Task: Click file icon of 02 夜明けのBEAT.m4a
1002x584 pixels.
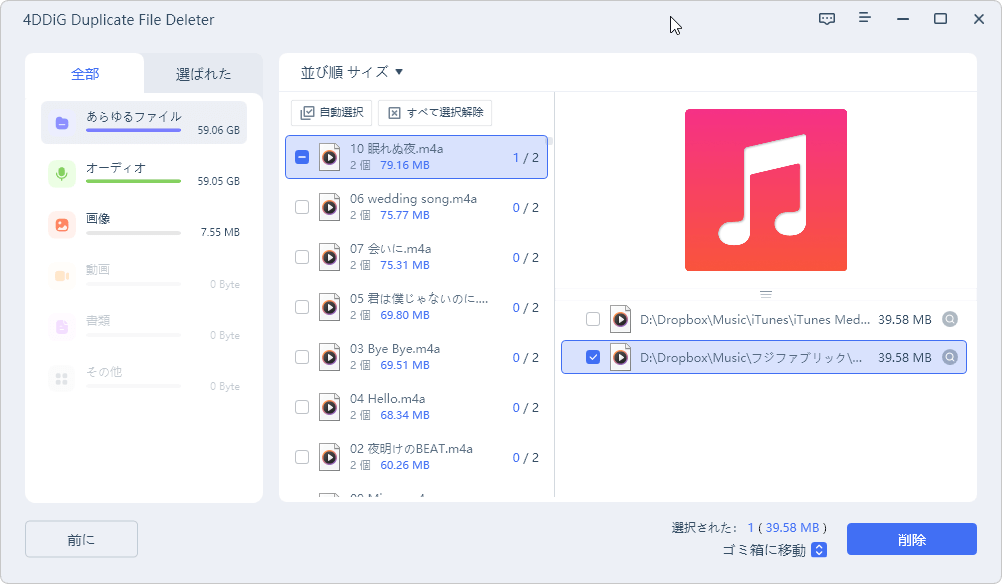Action: pyautogui.click(x=330, y=457)
